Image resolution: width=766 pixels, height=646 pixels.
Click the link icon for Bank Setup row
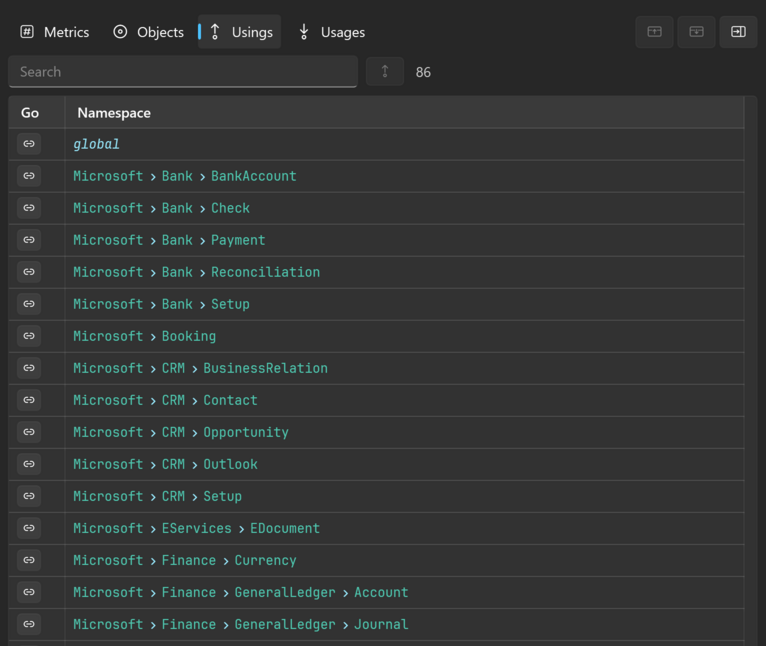click(x=29, y=304)
